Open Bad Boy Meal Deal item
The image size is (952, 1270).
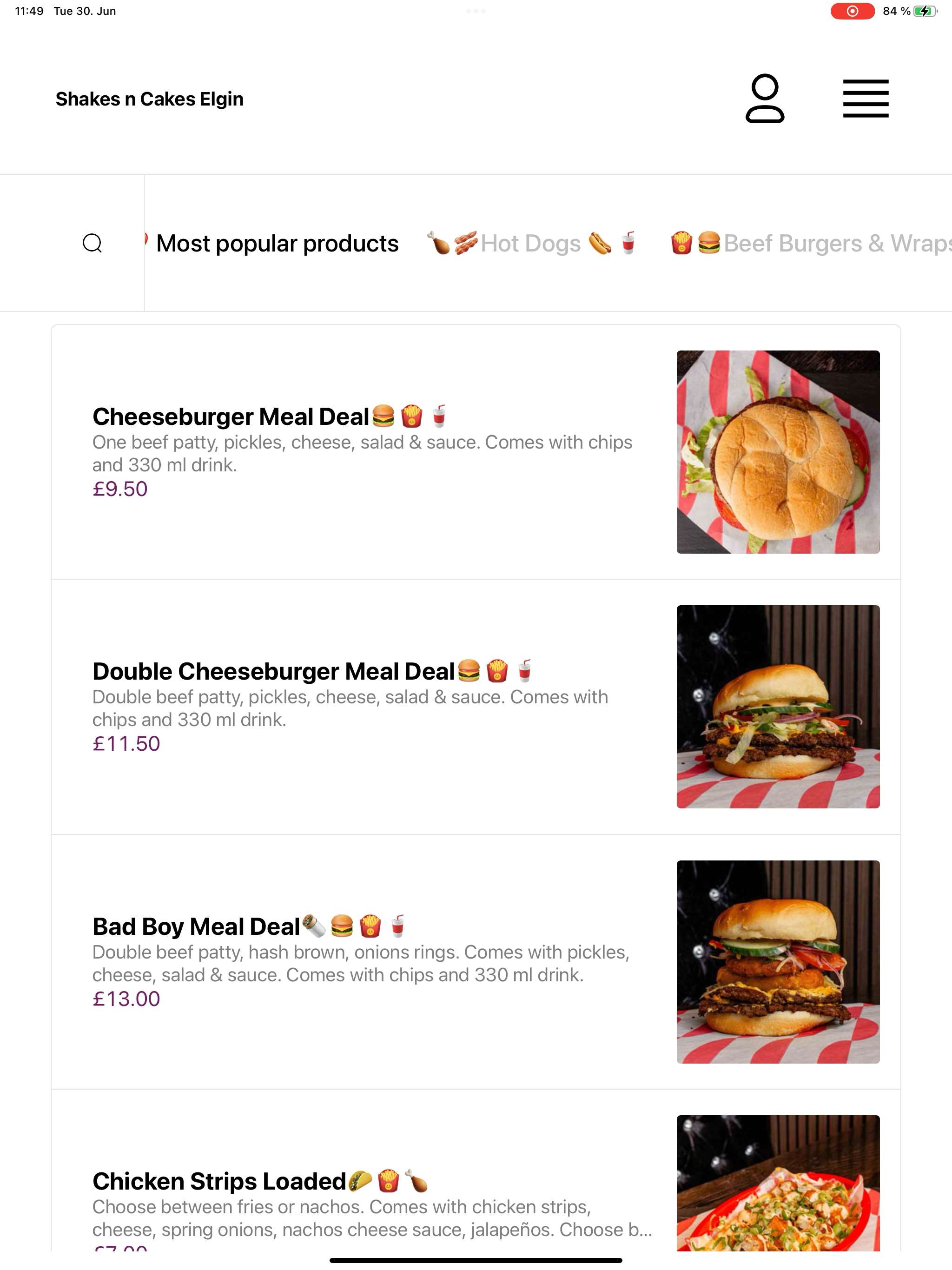pos(476,962)
